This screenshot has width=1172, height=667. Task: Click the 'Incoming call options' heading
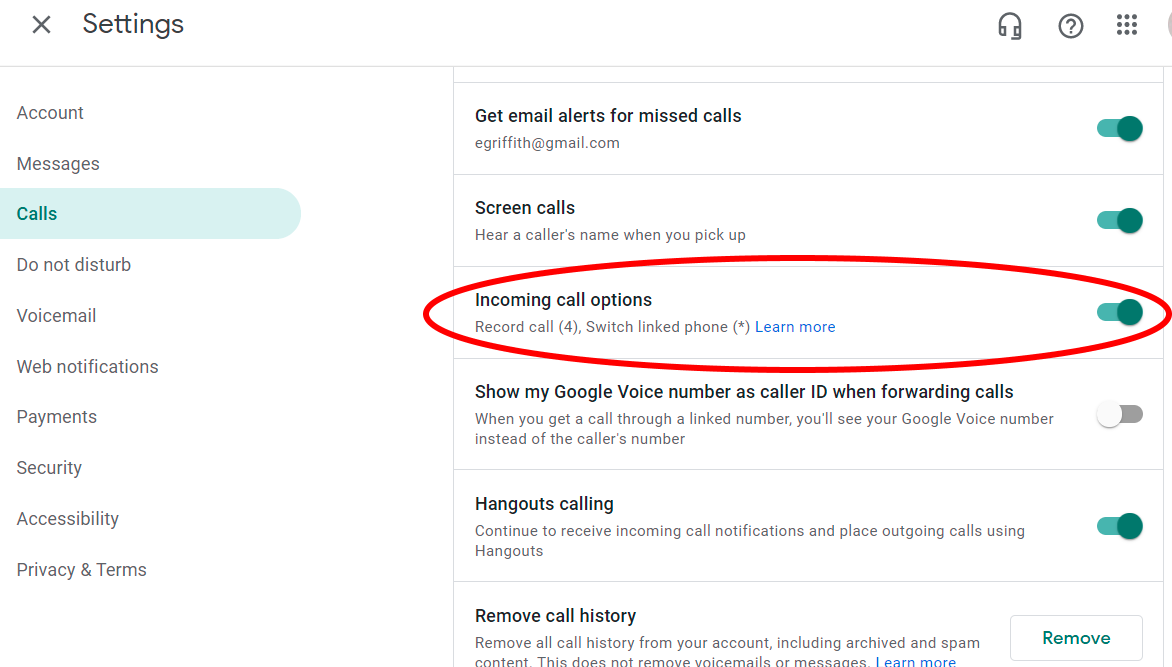[563, 300]
